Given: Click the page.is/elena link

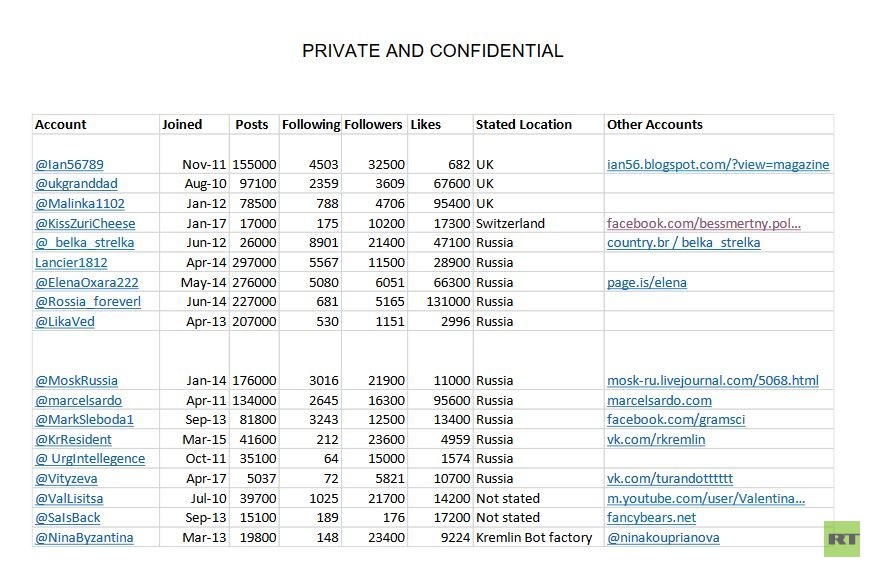Looking at the screenshot, I should coord(646,282).
